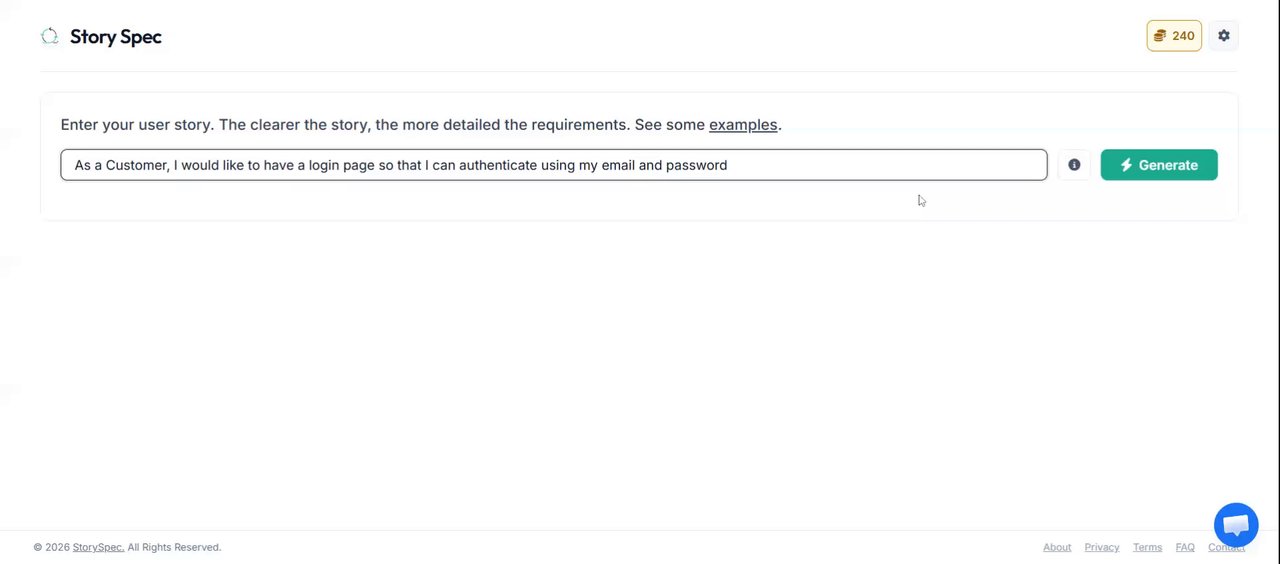Click the 240 credits balance number
The height and width of the screenshot is (564, 1280).
(x=1183, y=36)
